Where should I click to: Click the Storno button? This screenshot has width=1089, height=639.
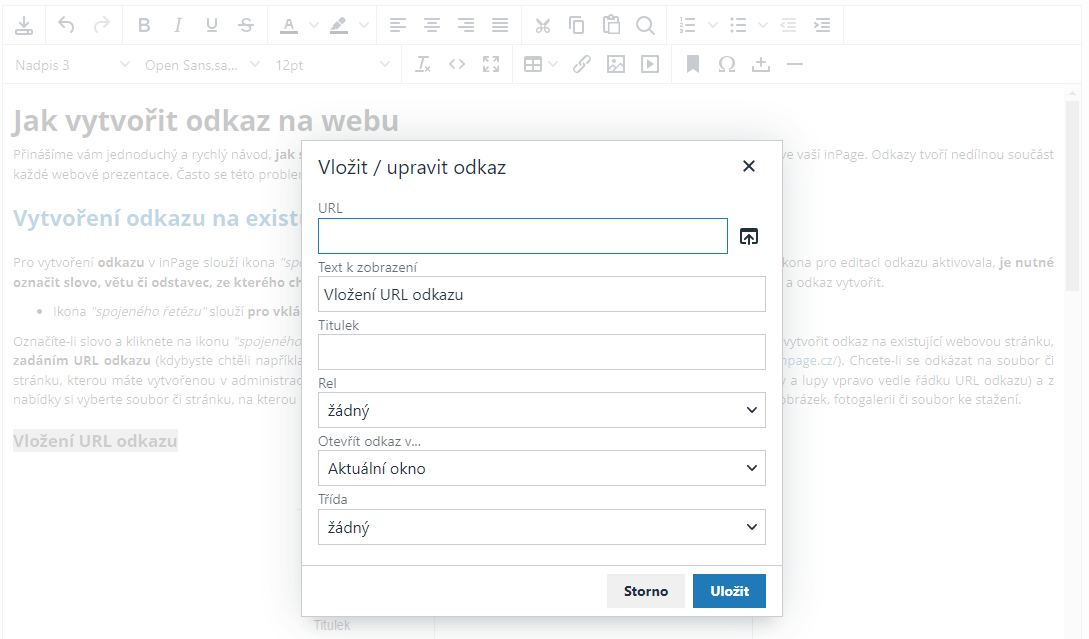(x=645, y=591)
